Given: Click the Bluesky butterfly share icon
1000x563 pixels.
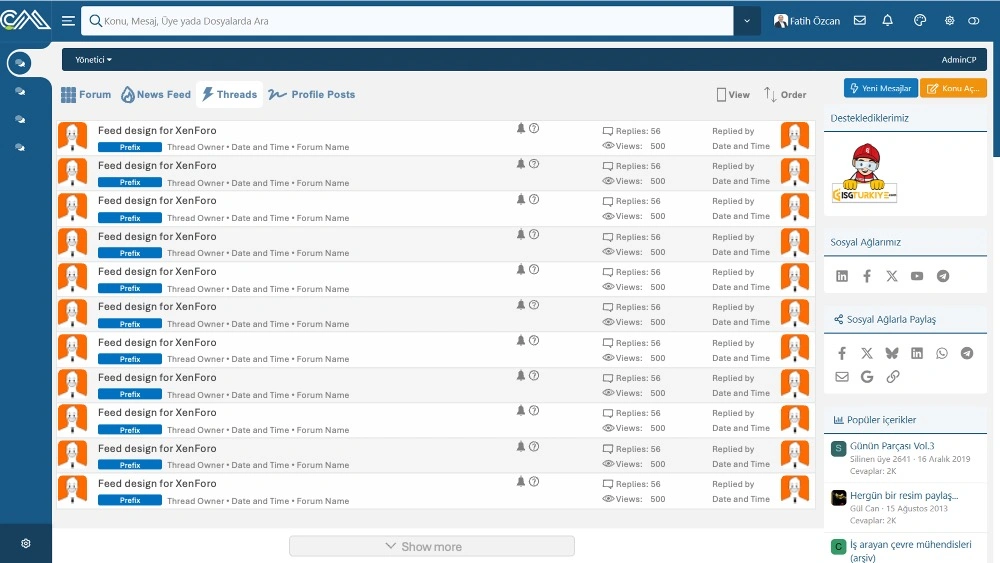Looking at the screenshot, I should point(892,353).
